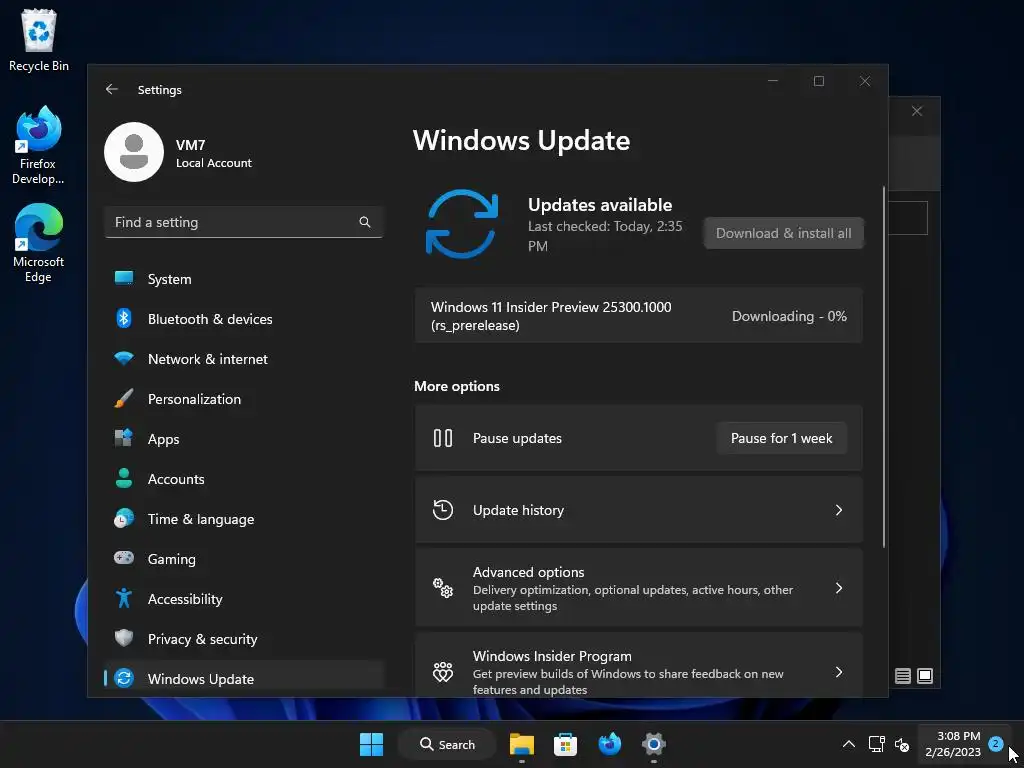Click the Last checked: Today, 2:35 PM text
Screen dimensions: 1024x768
pos(605,236)
